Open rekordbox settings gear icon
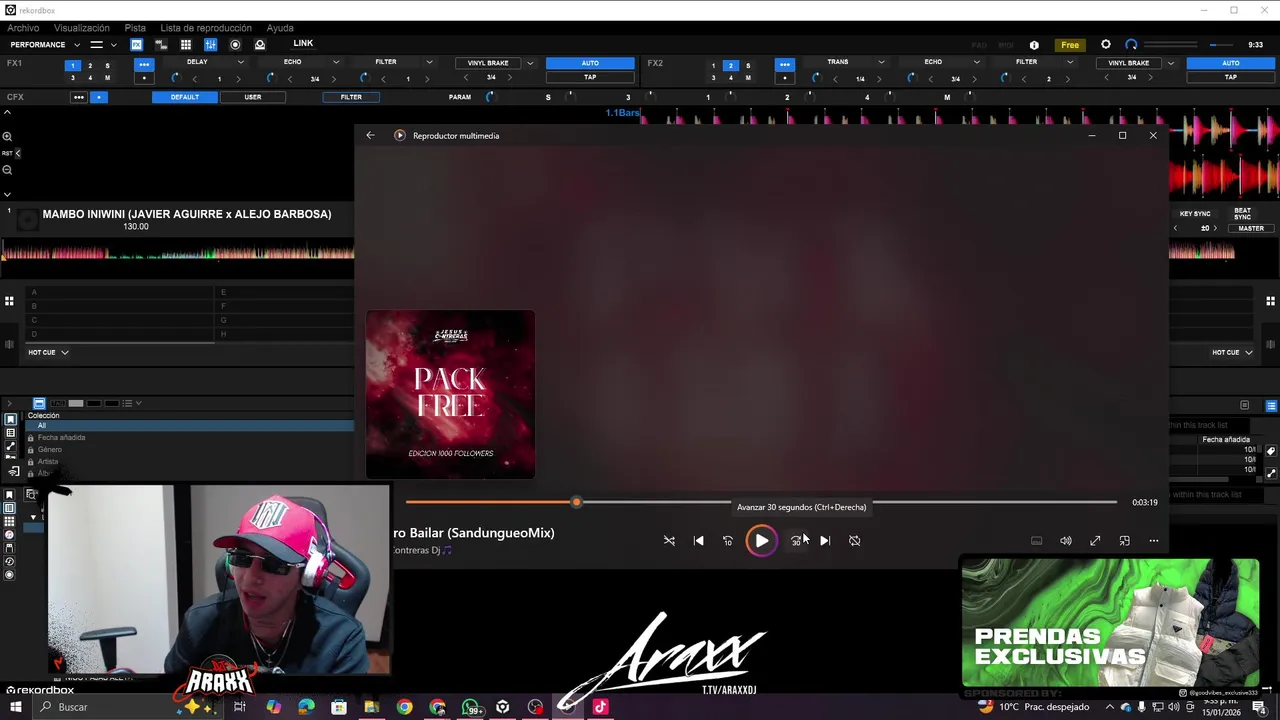This screenshot has height=720, width=1280. tap(1105, 44)
